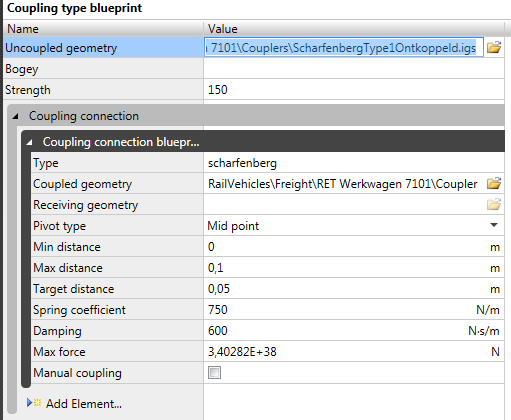The width and height of the screenshot is (511, 420).
Task: Enable the Manual coupling checkbox
Action: click(x=214, y=372)
